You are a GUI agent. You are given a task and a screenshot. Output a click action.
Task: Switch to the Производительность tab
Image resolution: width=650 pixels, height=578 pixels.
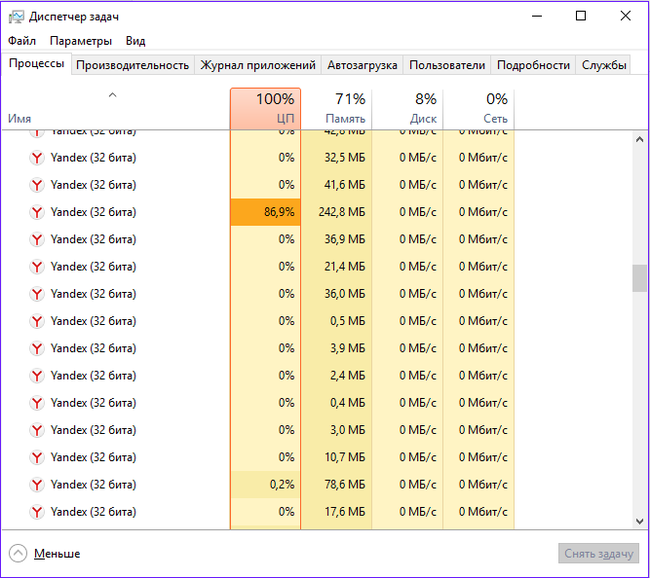133,65
